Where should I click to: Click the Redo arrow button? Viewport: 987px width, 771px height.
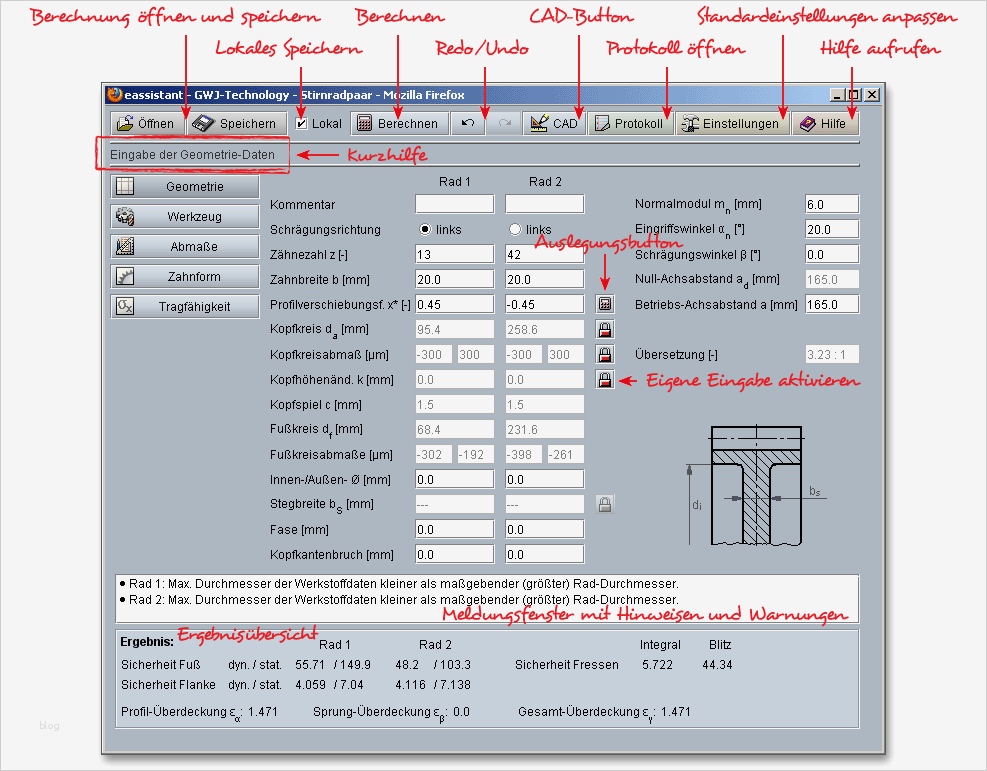tap(504, 124)
